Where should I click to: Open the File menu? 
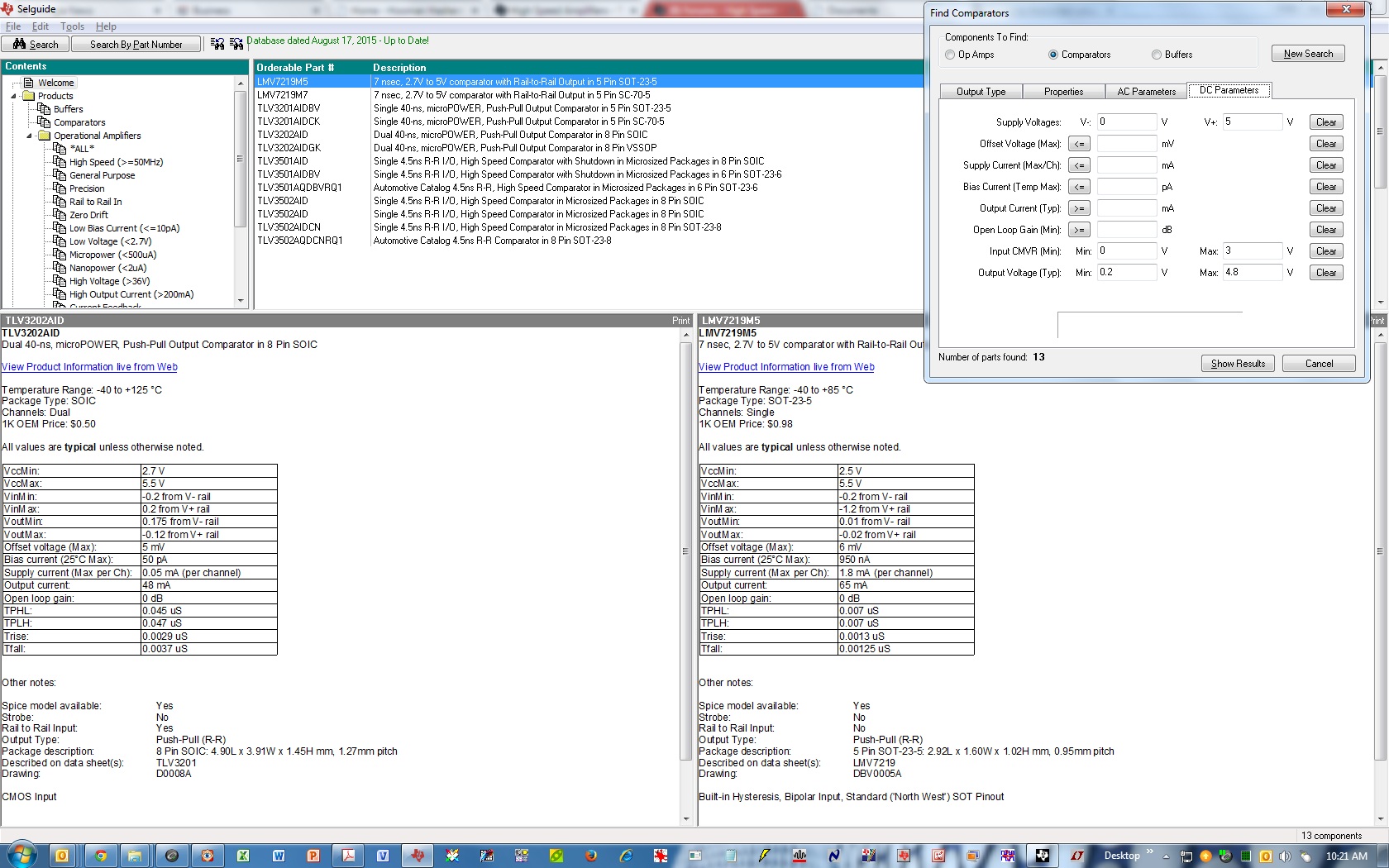point(13,26)
